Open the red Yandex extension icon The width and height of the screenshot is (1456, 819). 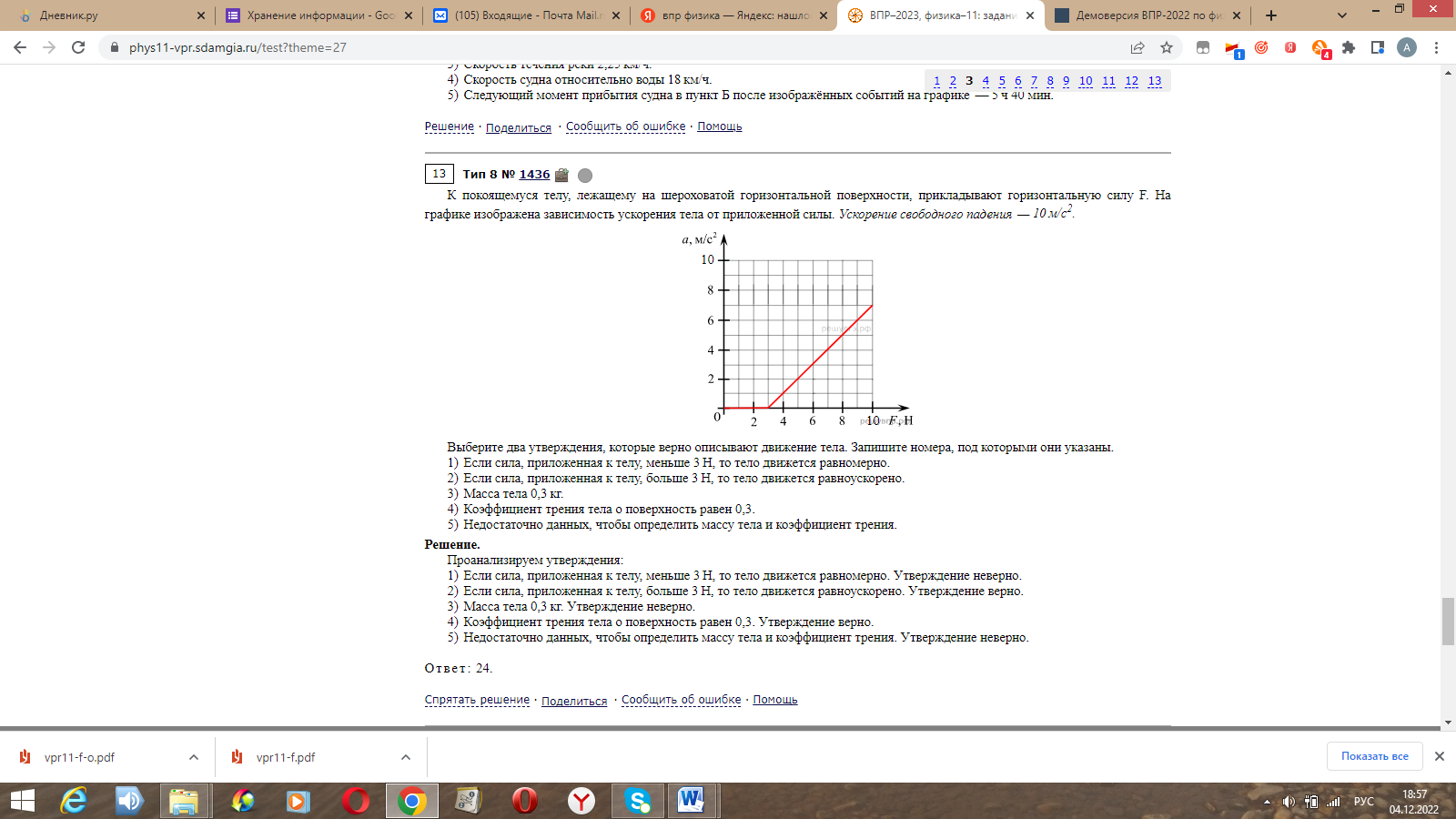pyautogui.click(x=1290, y=47)
